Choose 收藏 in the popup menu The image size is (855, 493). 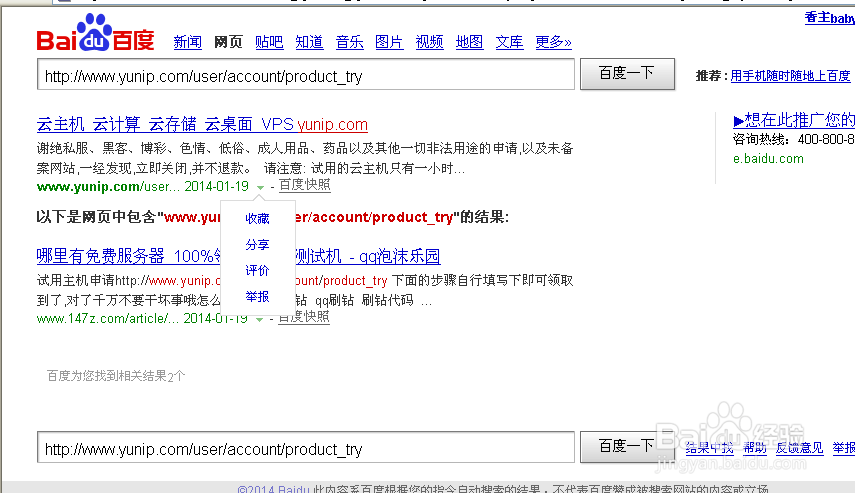pyautogui.click(x=257, y=219)
